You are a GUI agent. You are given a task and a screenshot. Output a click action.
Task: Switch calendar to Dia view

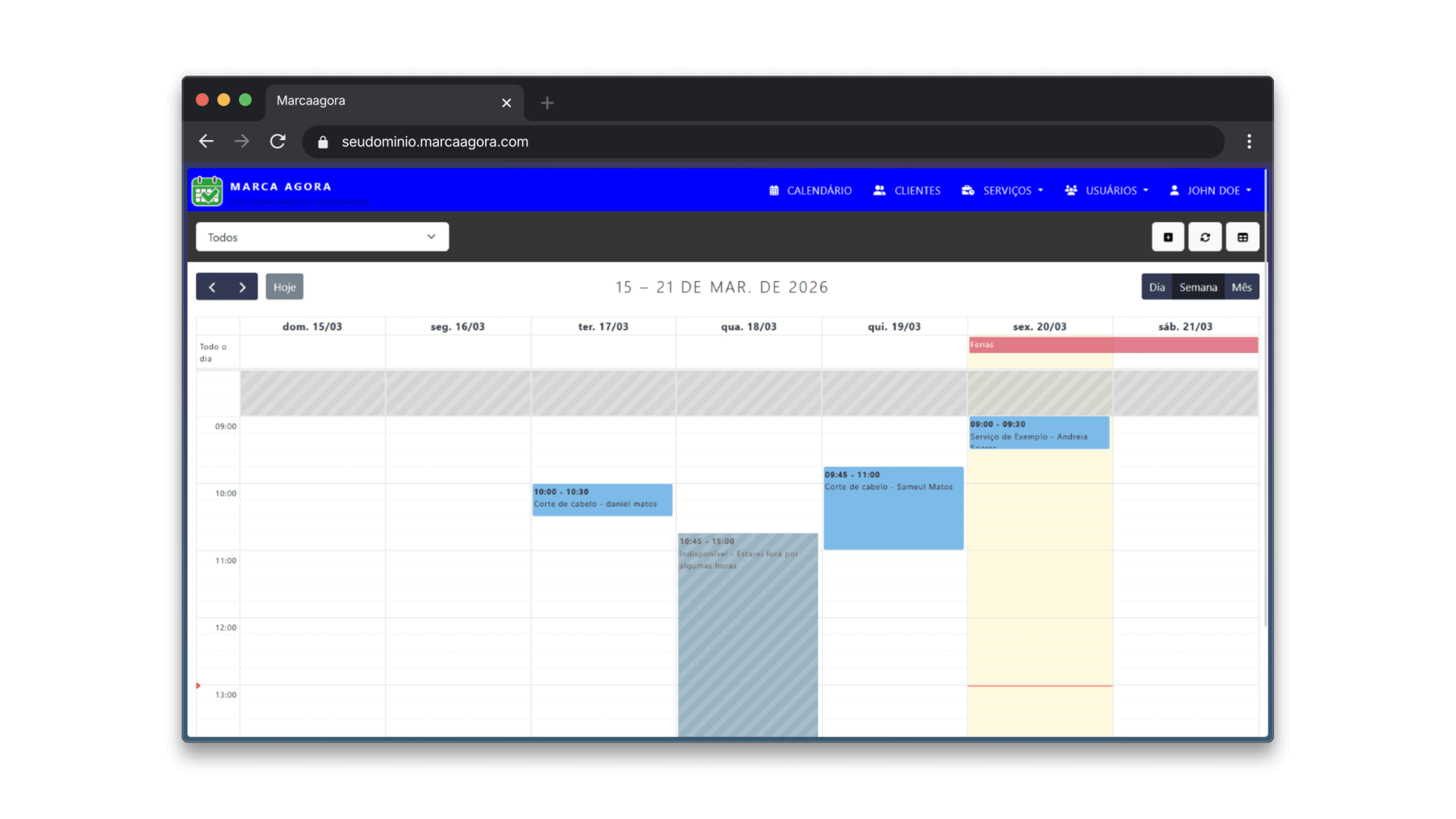pyautogui.click(x=1157, y=287)
